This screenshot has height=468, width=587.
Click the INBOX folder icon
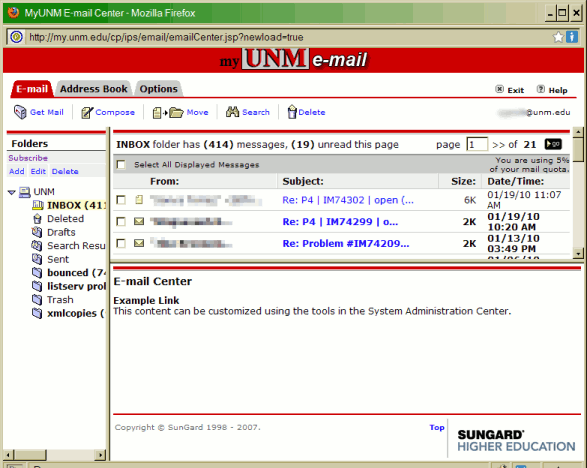[x=38, y=205]
